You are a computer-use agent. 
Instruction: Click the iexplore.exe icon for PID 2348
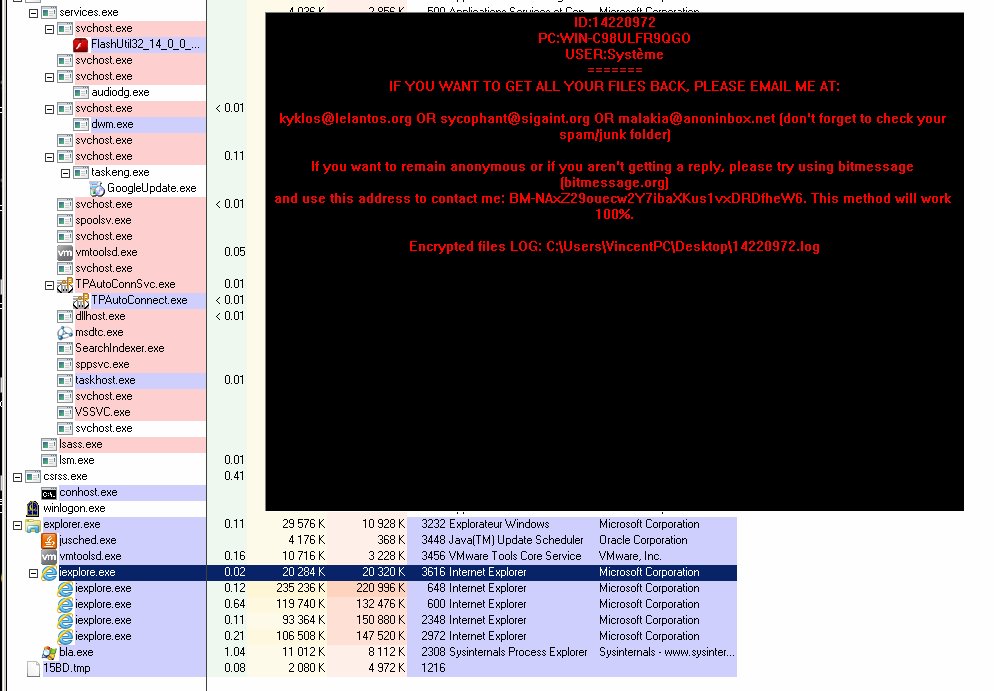[x=65, y=621]
